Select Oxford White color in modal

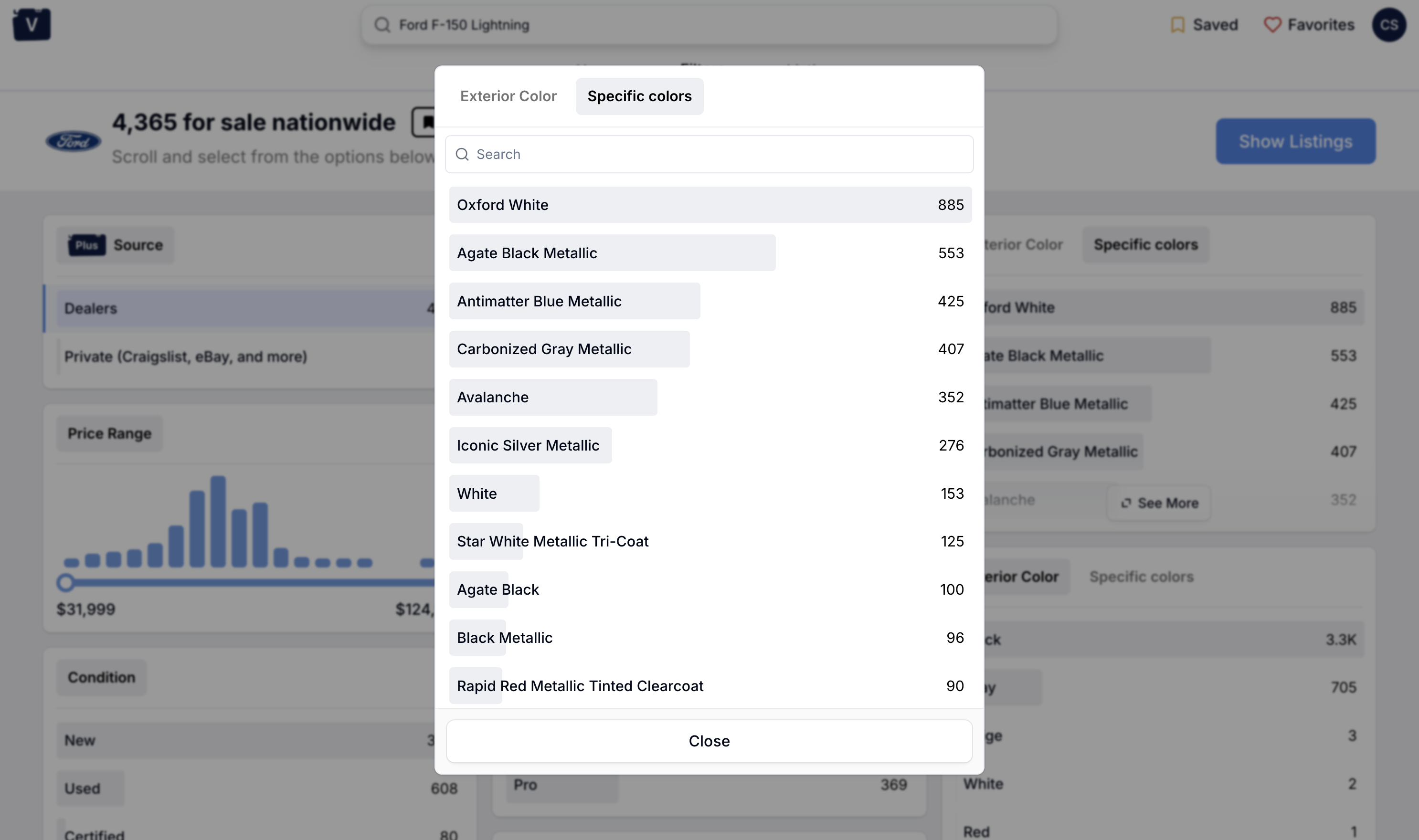pyautogui.click(x=710, y=204)
